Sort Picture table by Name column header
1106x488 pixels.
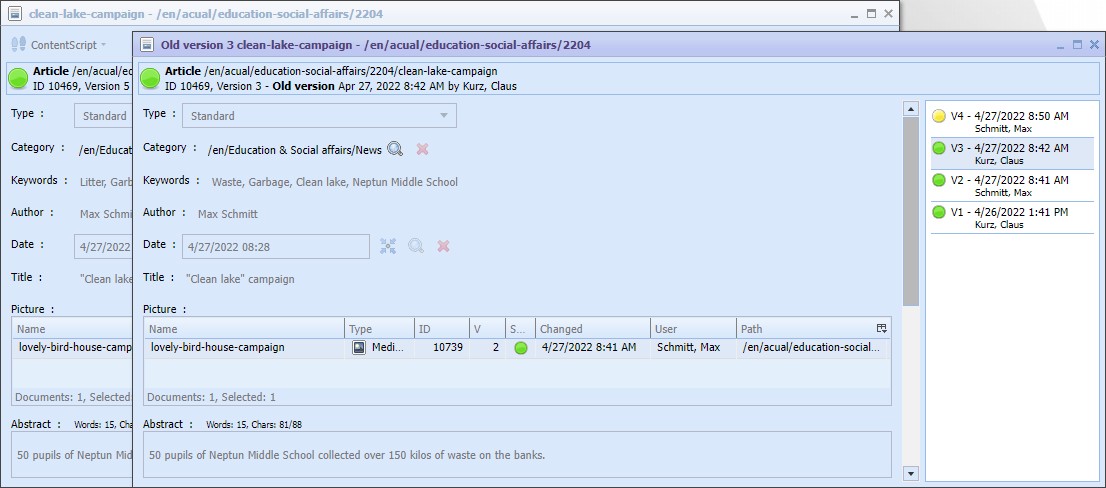click(x=244, y=329)
